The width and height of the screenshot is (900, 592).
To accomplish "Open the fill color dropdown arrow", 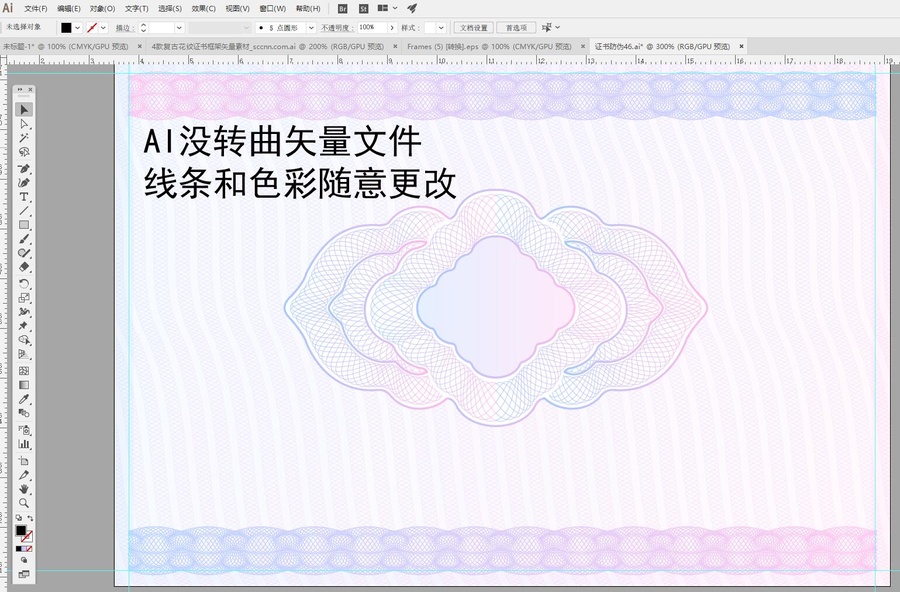I will (77, 28).
